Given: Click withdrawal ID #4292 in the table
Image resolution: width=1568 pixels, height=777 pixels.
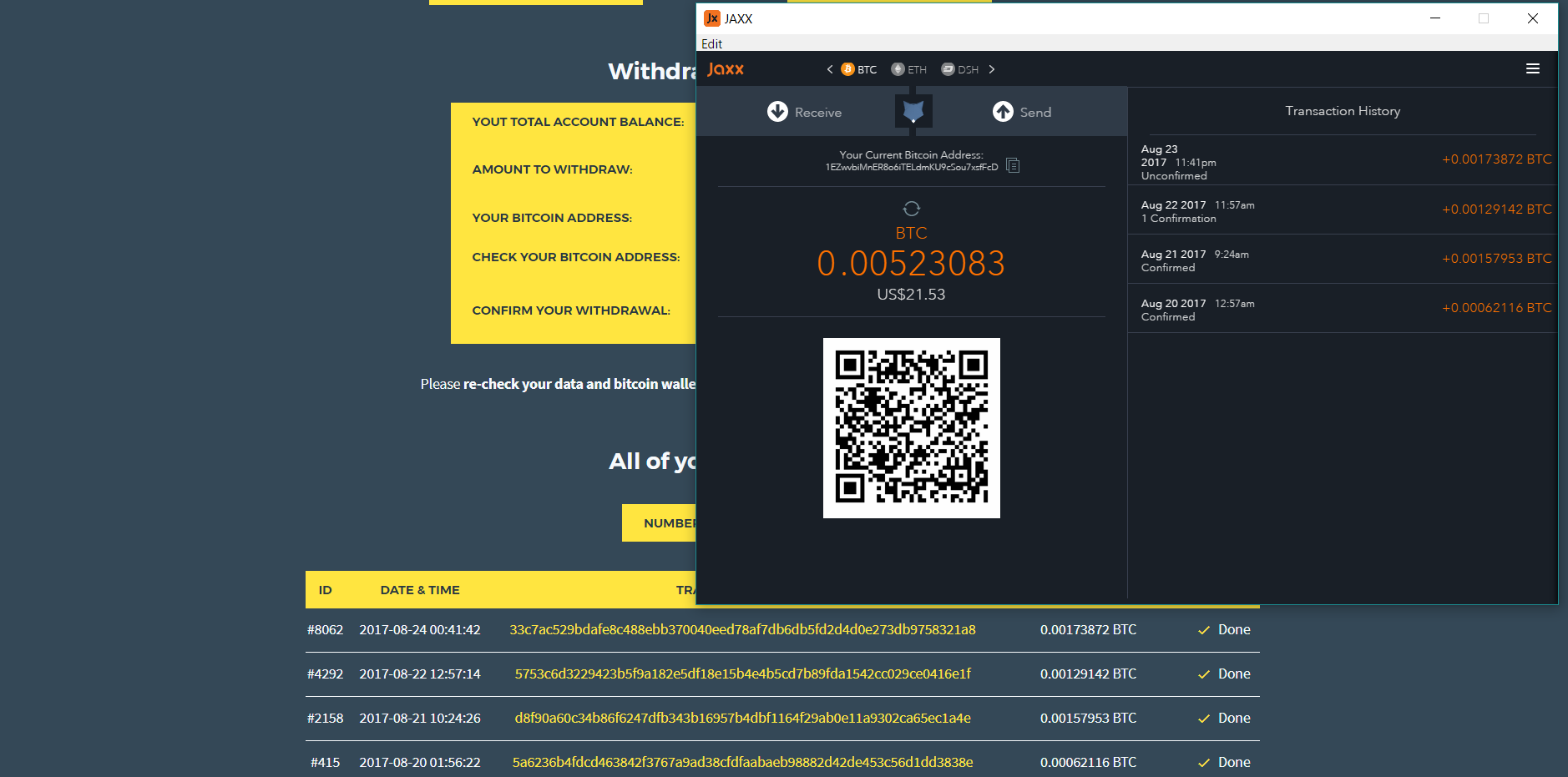Looking at the screenshot, I should click(325, 674).
